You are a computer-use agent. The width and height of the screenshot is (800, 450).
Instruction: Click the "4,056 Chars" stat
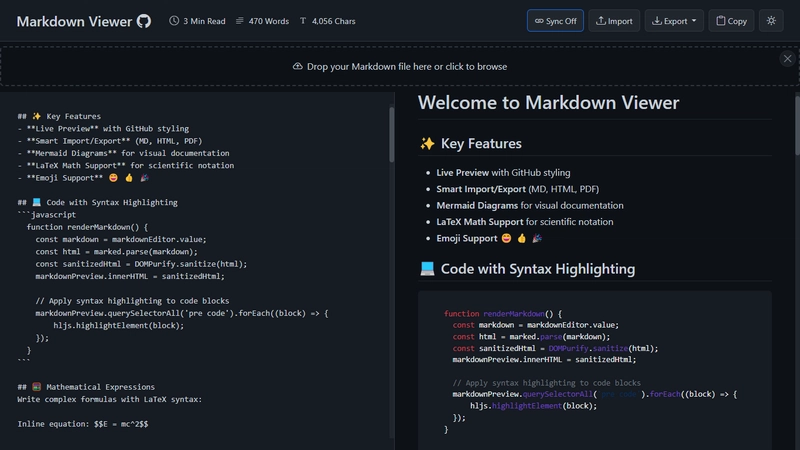point(334,21)
